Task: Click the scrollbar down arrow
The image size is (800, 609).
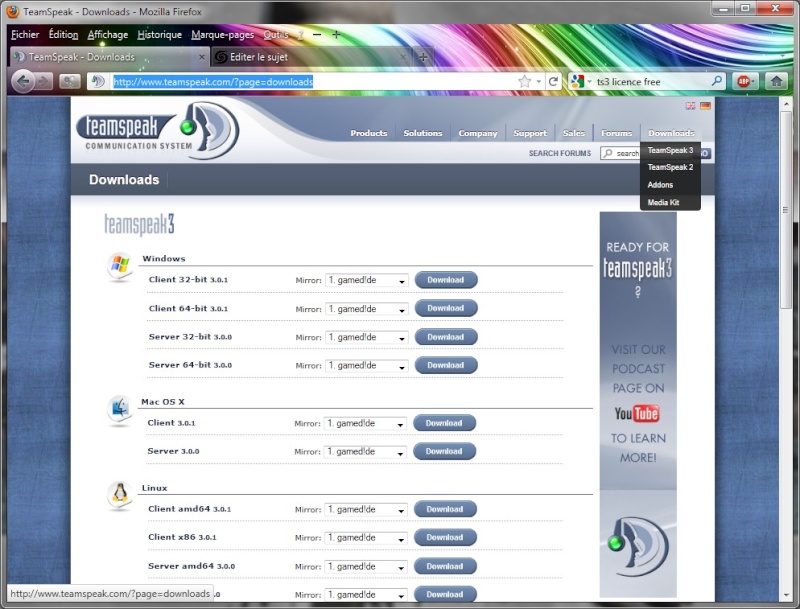Action: click(786, 595)
